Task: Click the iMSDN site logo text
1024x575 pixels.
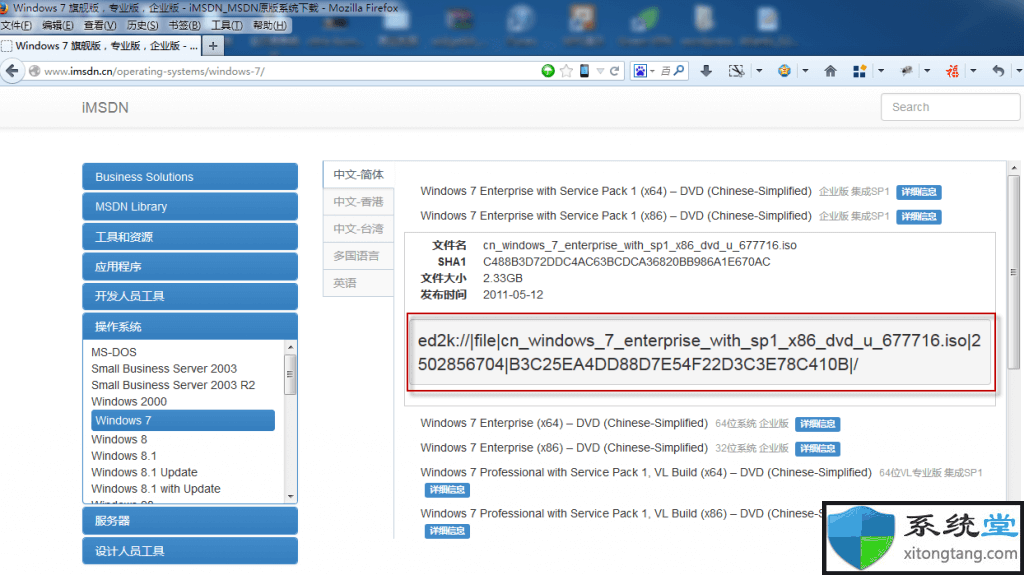Action: (105, 108)
